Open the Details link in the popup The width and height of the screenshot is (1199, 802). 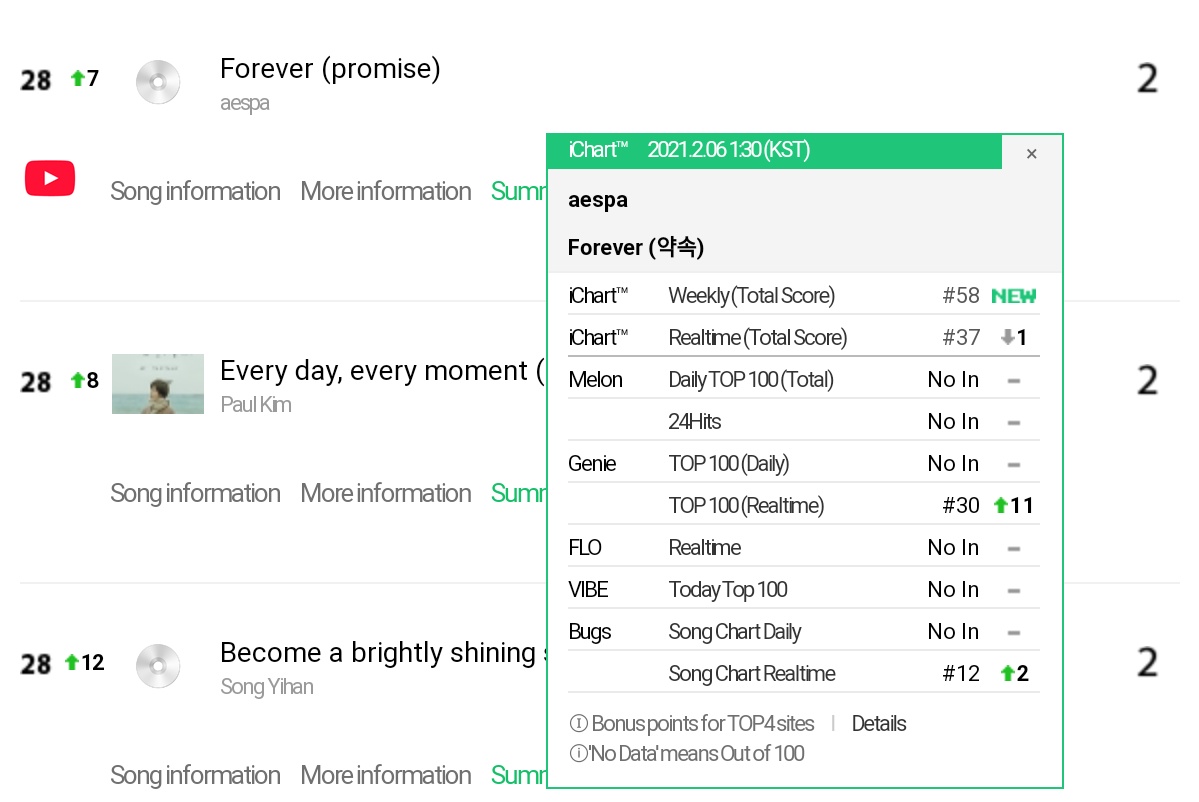tap(879, 723)
